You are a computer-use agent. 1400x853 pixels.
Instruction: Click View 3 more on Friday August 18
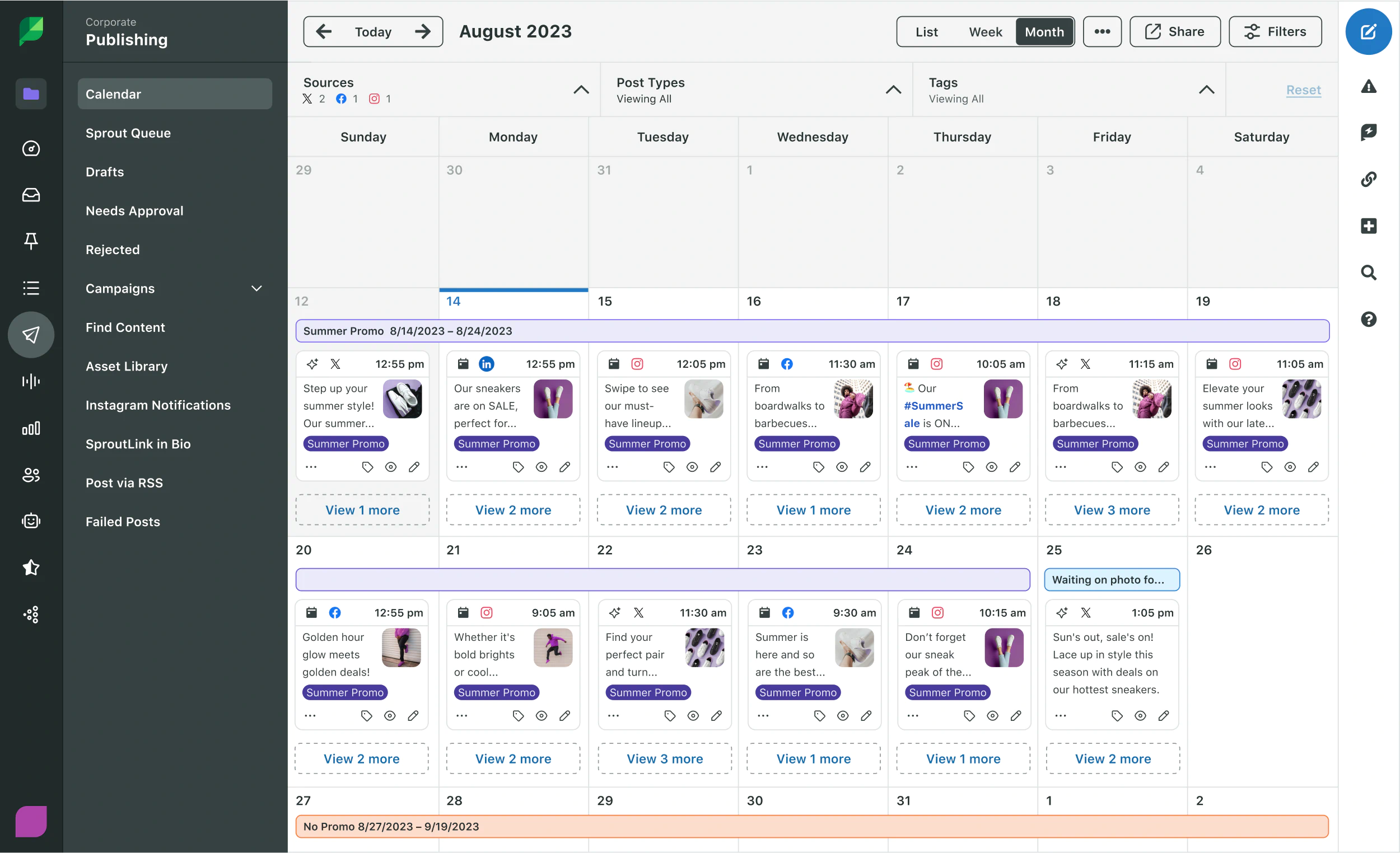point(1112,510)
